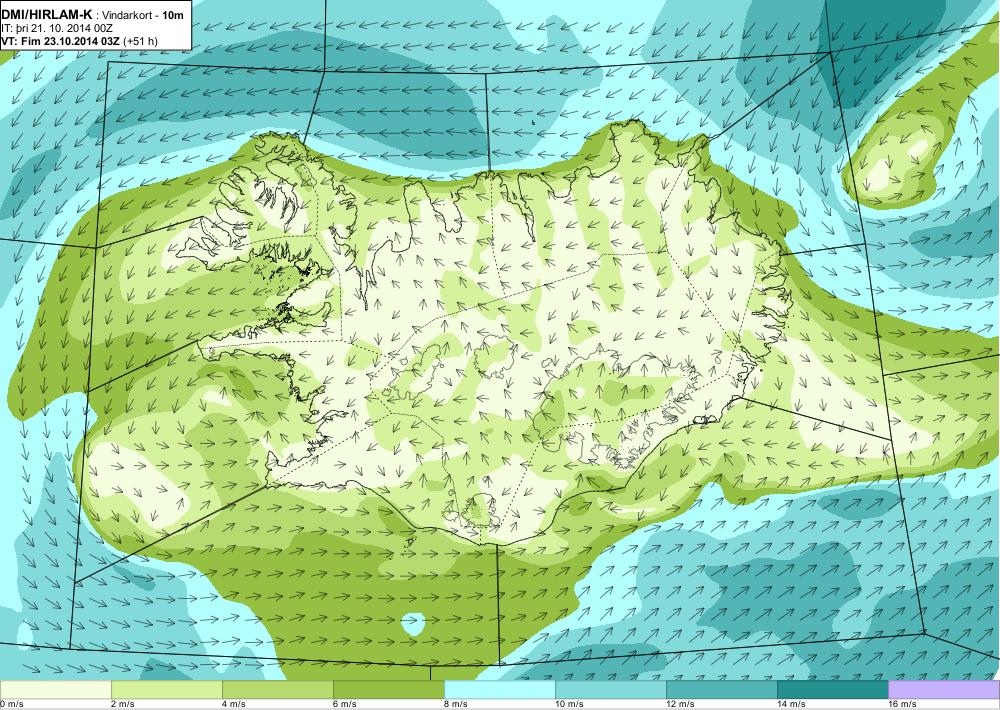The image size is (1000, 710).
Task: Click the dark teal 14–16 m/s legend swatch
Action: click(832, 690)
